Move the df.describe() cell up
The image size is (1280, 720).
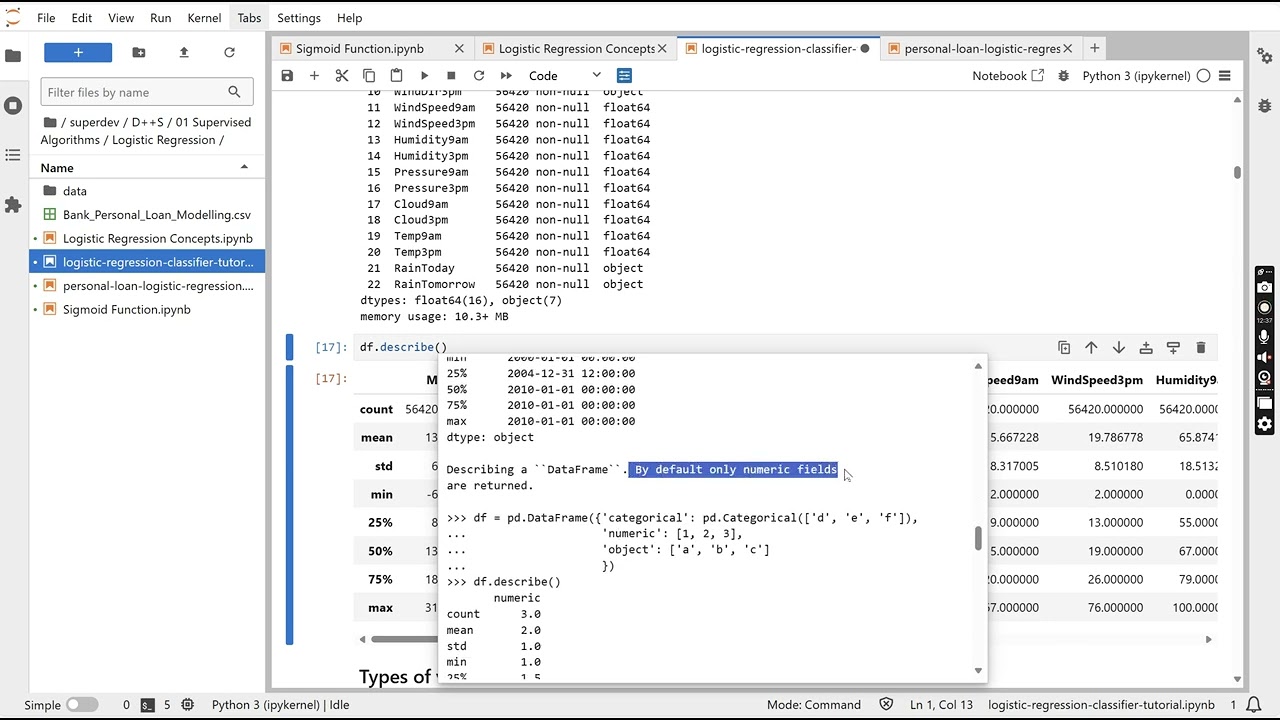[x=1091, y=347]
